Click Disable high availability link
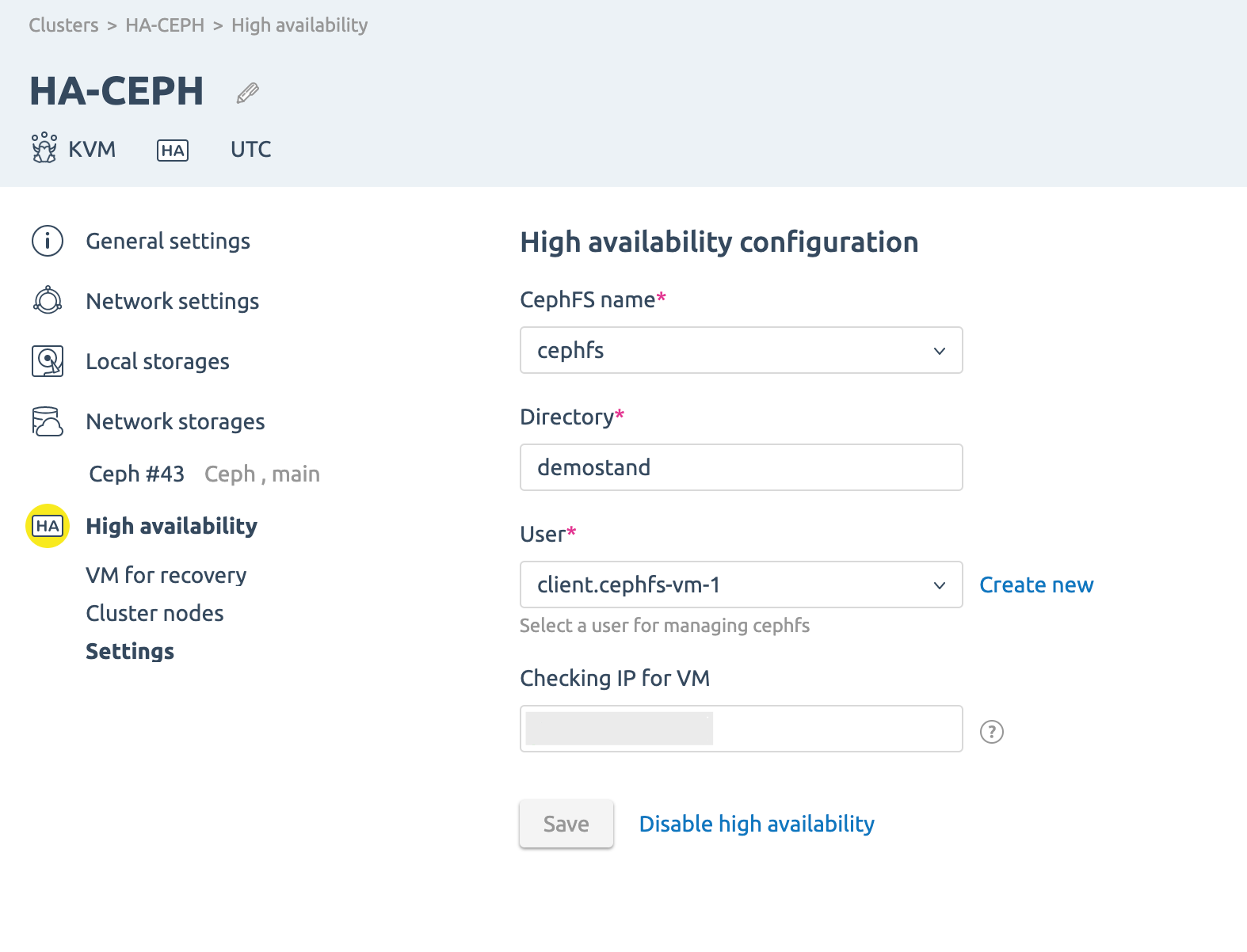The image size is (1247, 952). pyautogui.click(x=757, y=824)
